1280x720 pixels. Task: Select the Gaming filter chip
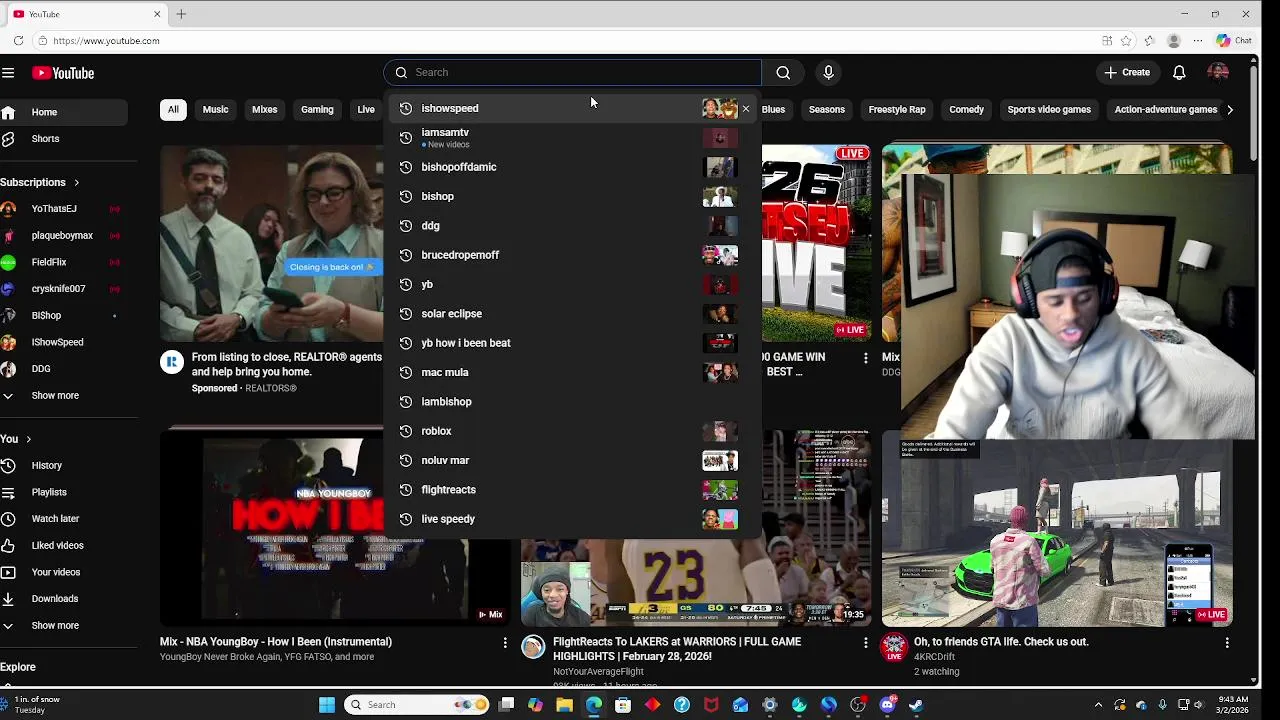tap(317, 110)
